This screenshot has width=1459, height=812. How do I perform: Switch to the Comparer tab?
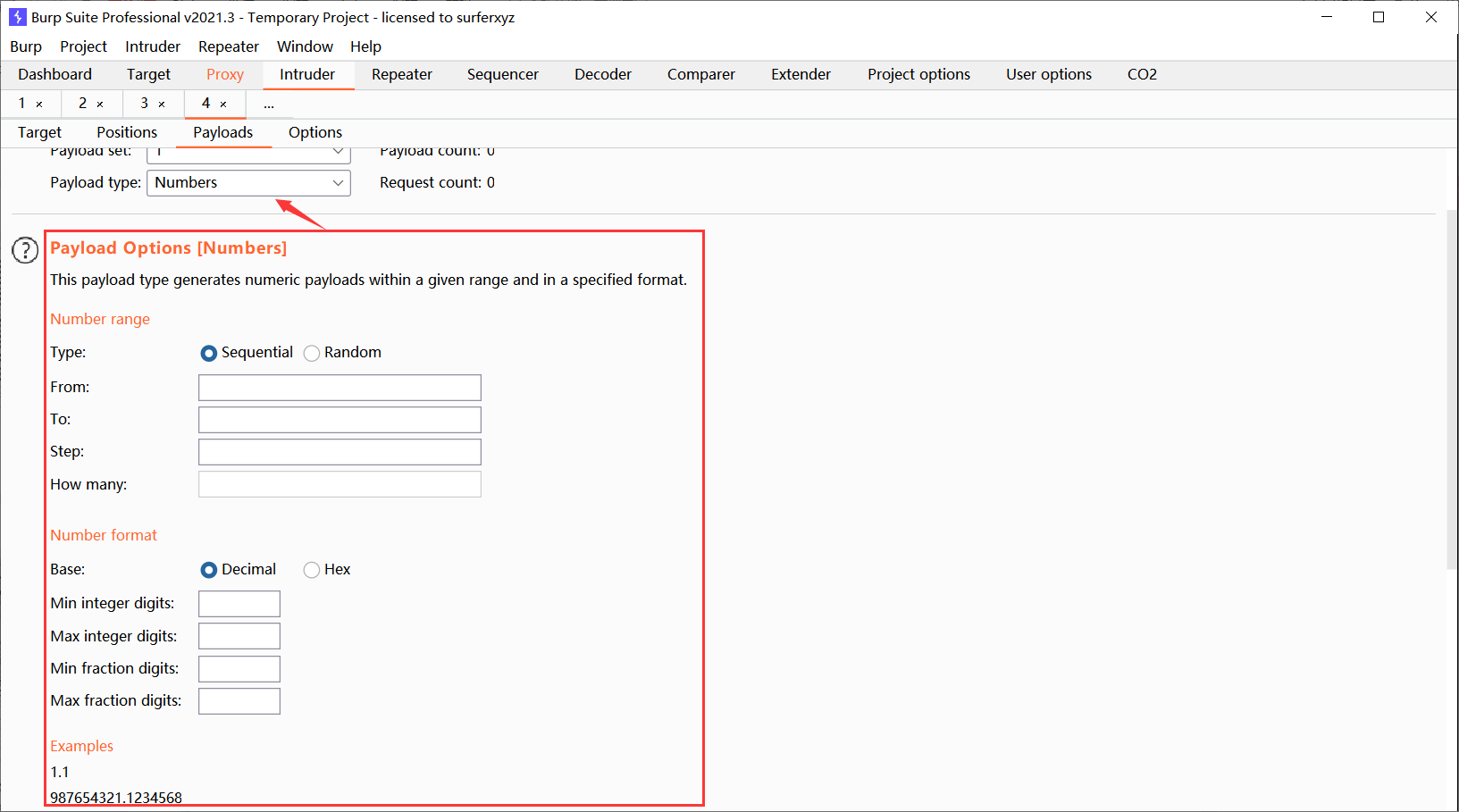701,75
